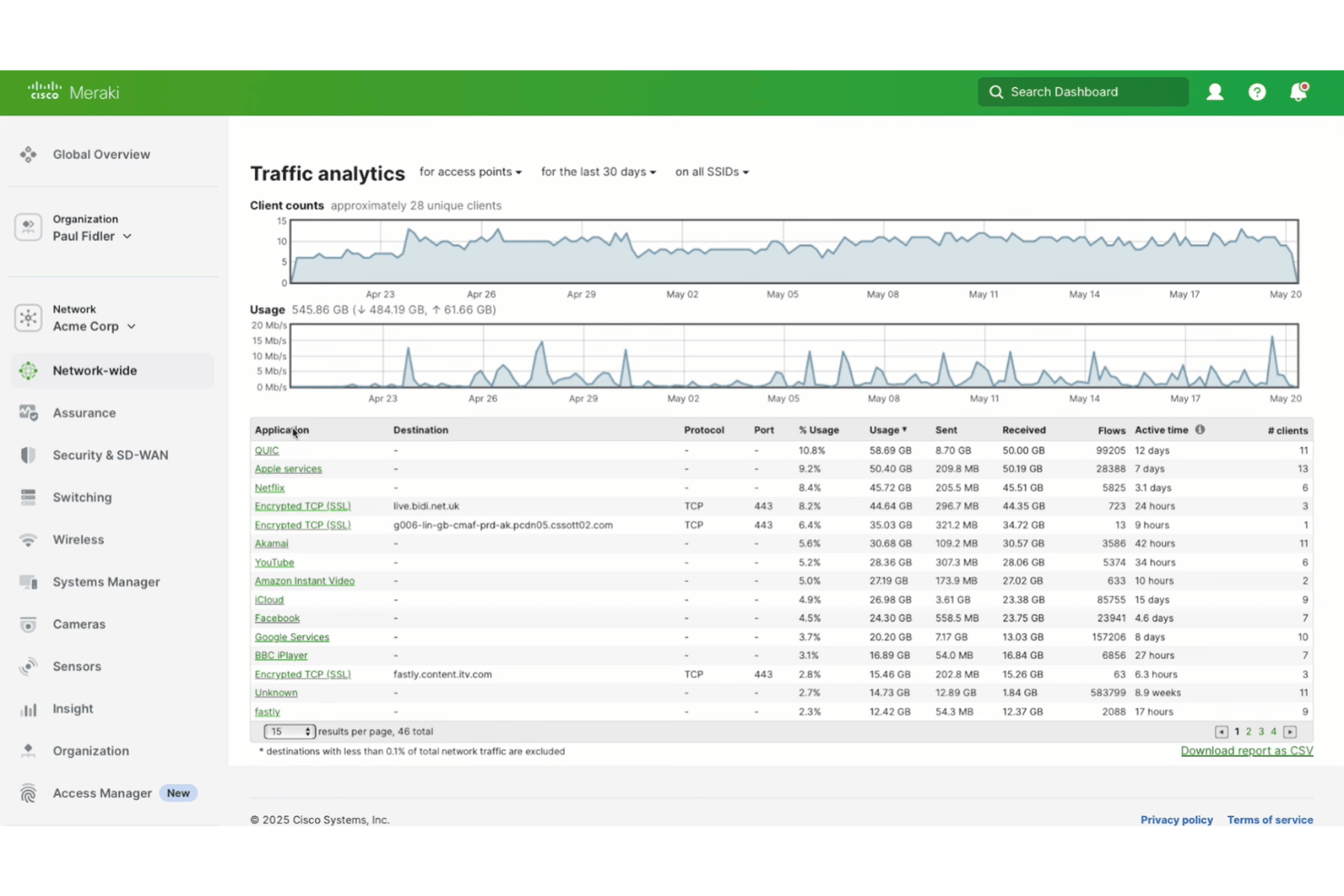Click the fastly.content.itv.com destination cell
This screenshot has width=1344, height=896.
442,674
